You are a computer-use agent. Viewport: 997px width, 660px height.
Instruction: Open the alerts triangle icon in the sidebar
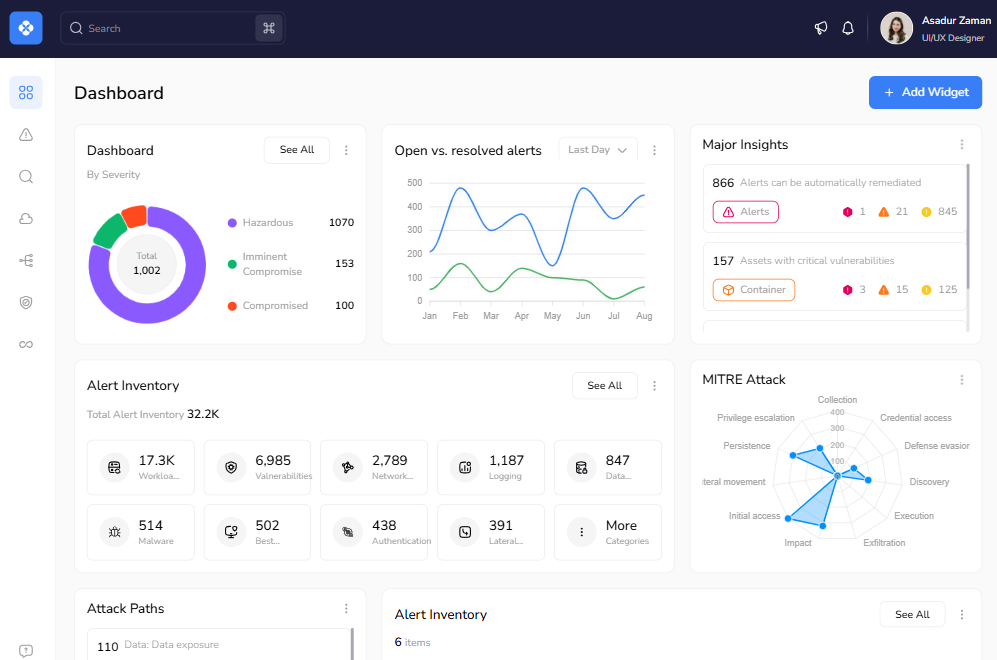coord(26,135)
